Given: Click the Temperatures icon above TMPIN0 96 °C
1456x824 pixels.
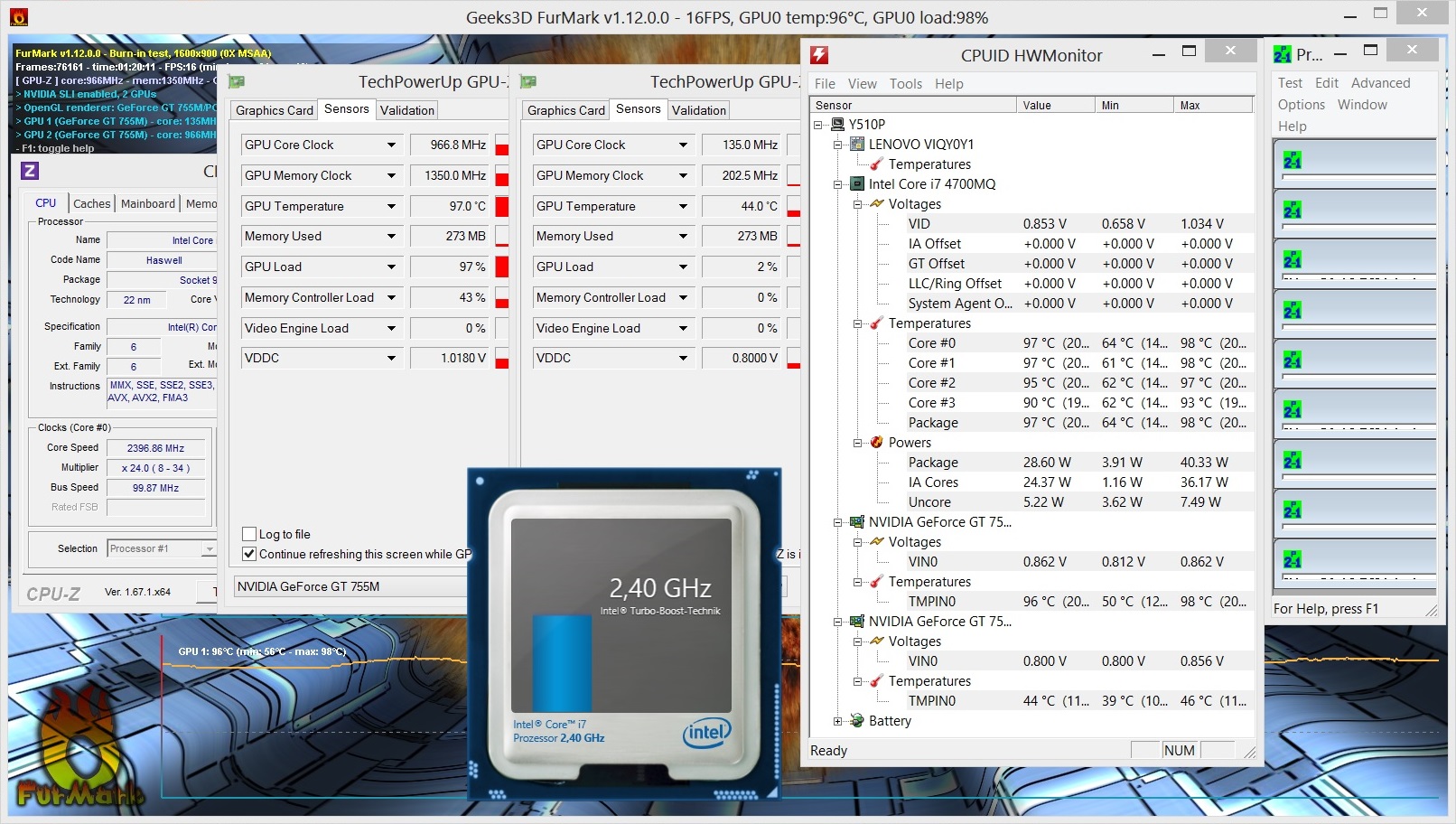Looking at the screenshot, I should point(876,582).
